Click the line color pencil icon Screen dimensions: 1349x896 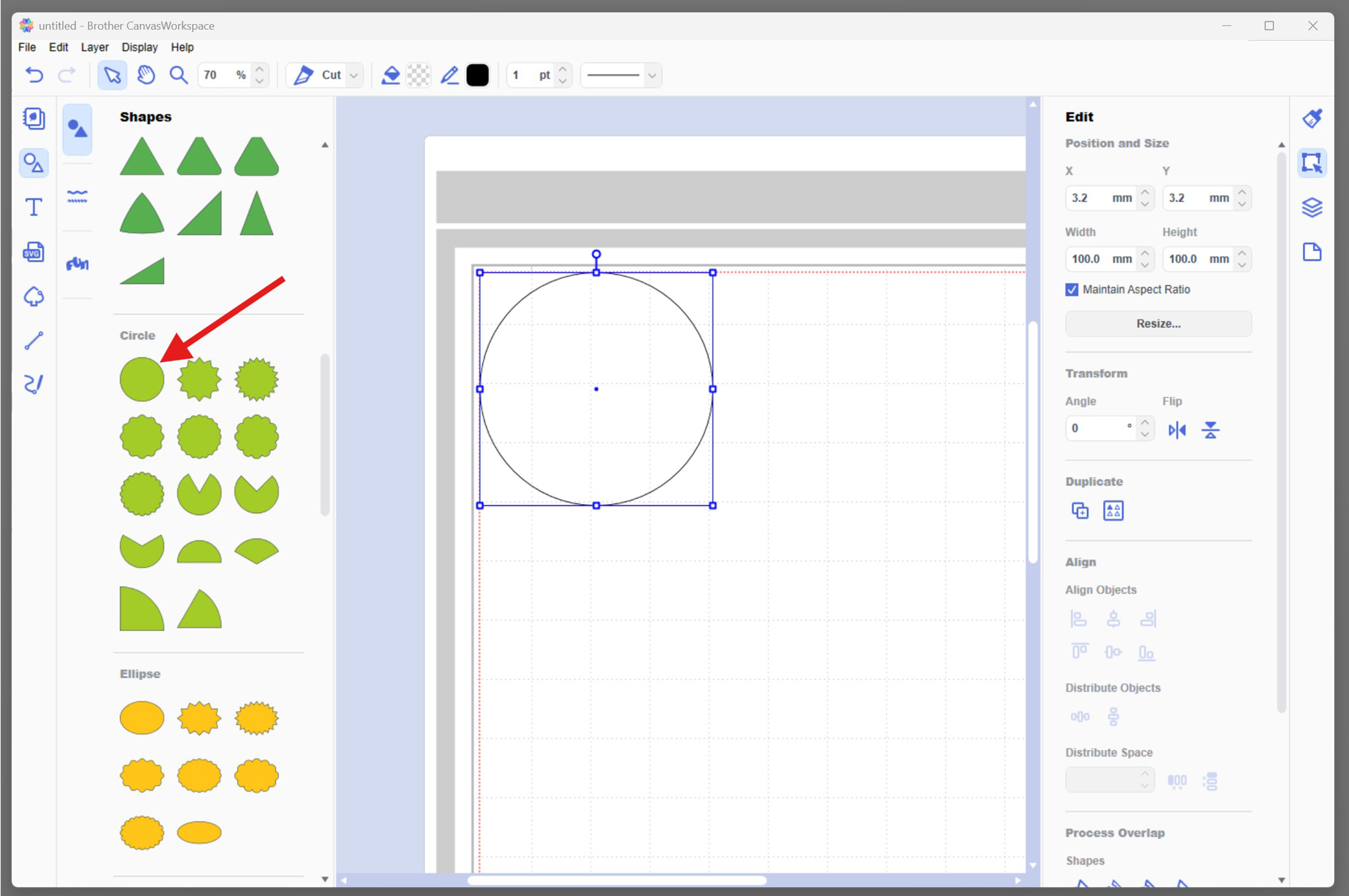pos(449,75)
